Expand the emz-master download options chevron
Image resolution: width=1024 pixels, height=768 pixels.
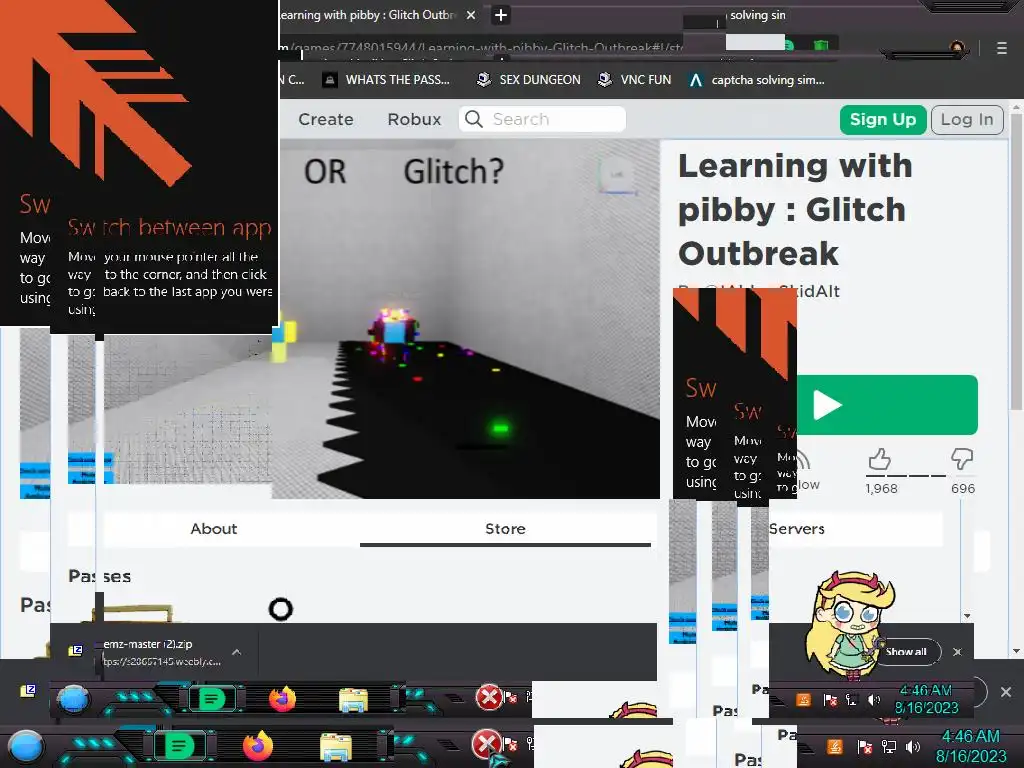(236, 652)
